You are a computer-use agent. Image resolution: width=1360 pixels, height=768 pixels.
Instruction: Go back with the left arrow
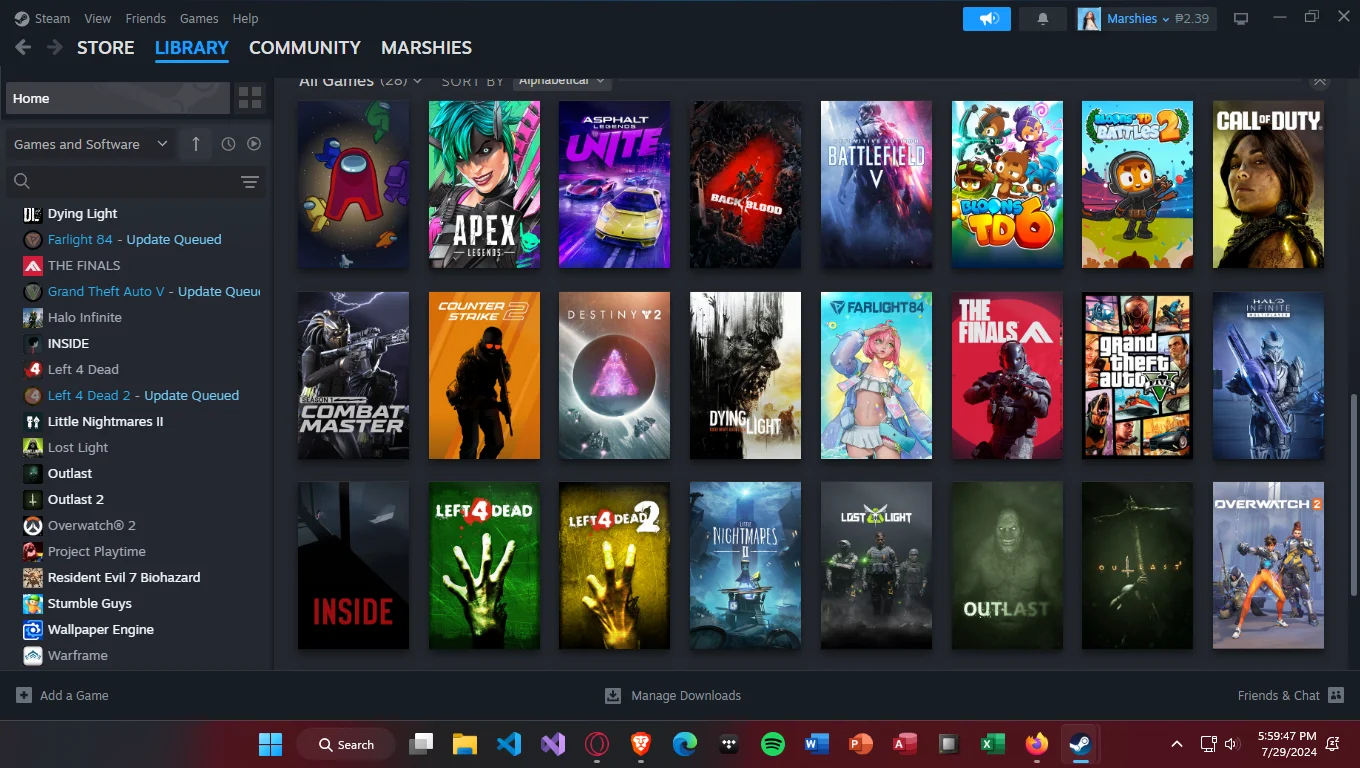coord(22,47)
